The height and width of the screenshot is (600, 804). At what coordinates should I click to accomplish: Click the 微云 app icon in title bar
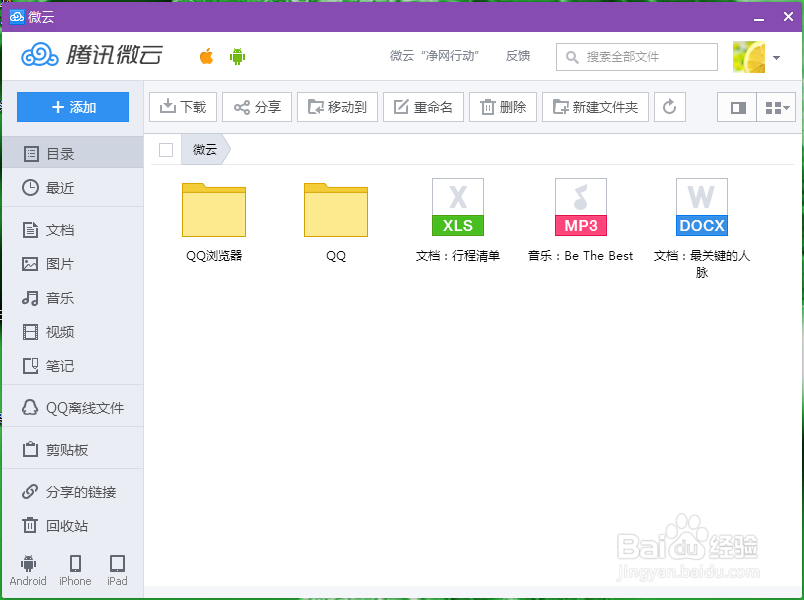(17, 17)
